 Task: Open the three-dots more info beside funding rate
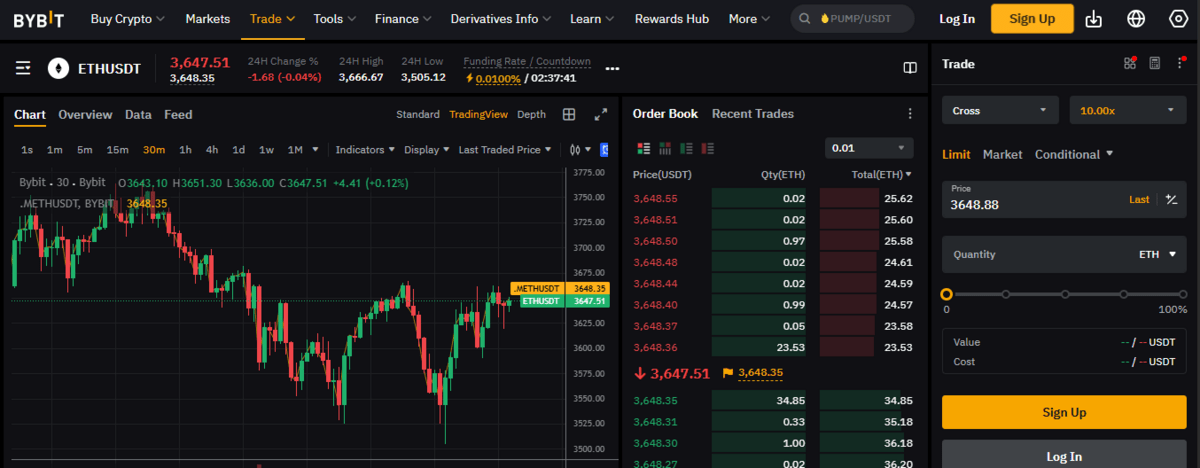613,69
